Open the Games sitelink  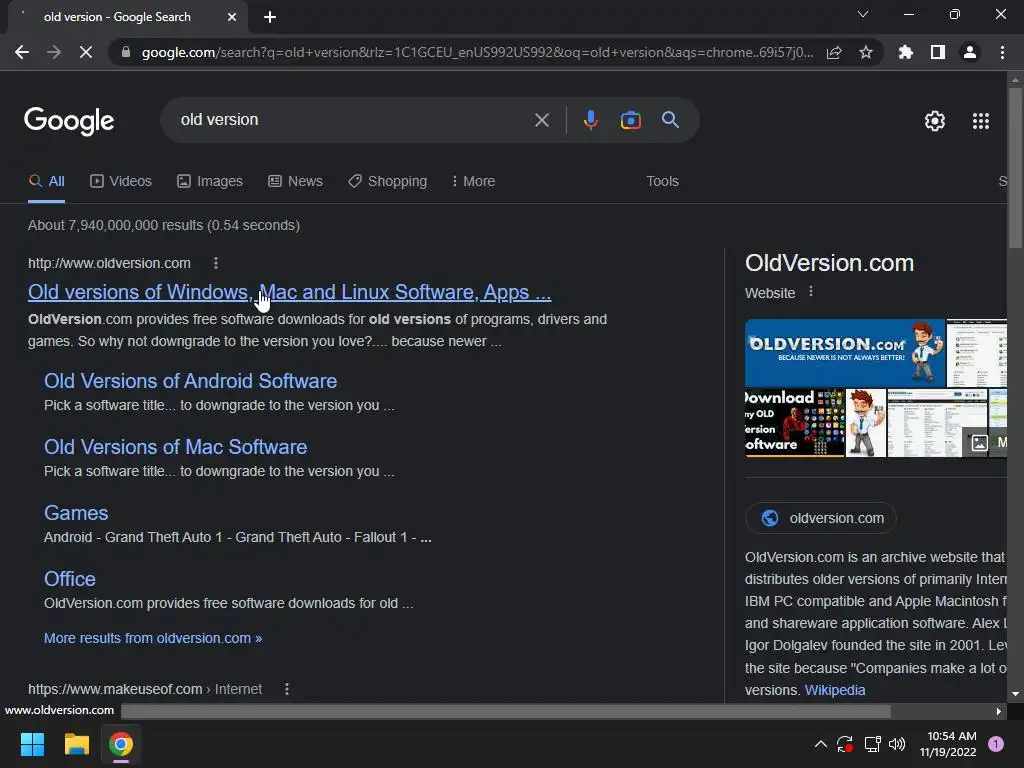pos(76,513)
